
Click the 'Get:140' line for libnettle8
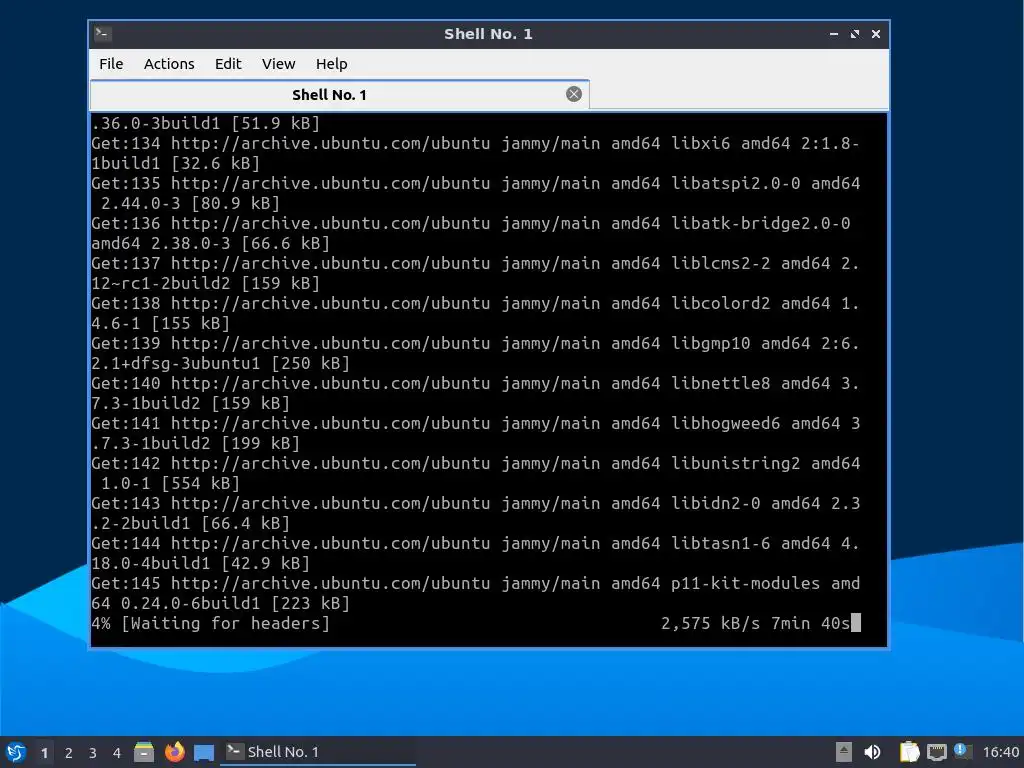[x=475, y=383]
